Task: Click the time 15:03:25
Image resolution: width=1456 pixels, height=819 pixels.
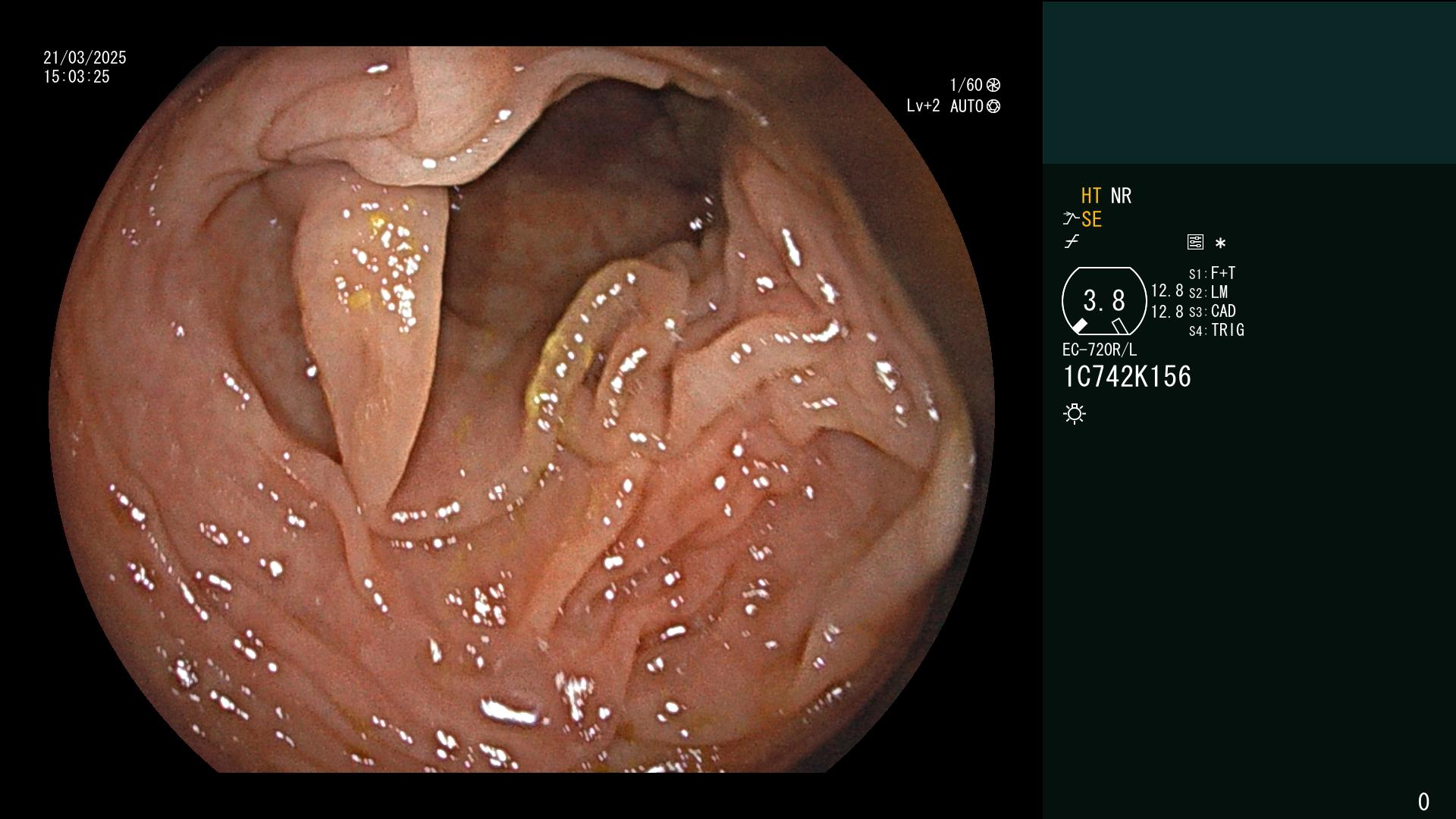Action: [77, 77]
